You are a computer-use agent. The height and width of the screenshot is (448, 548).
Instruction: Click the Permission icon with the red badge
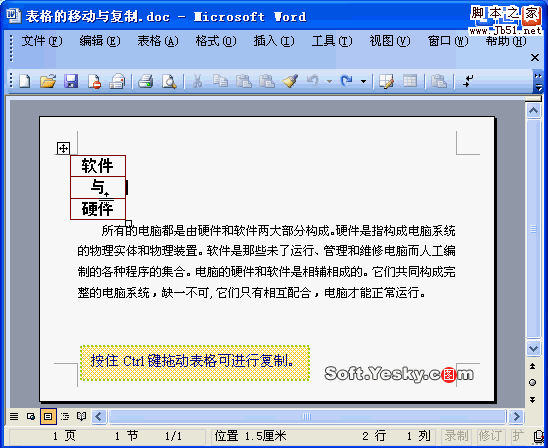point(94,81)
